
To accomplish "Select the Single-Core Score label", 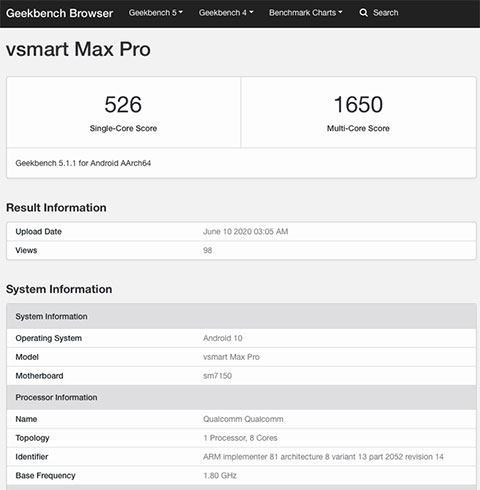I will tap(123, 128).
